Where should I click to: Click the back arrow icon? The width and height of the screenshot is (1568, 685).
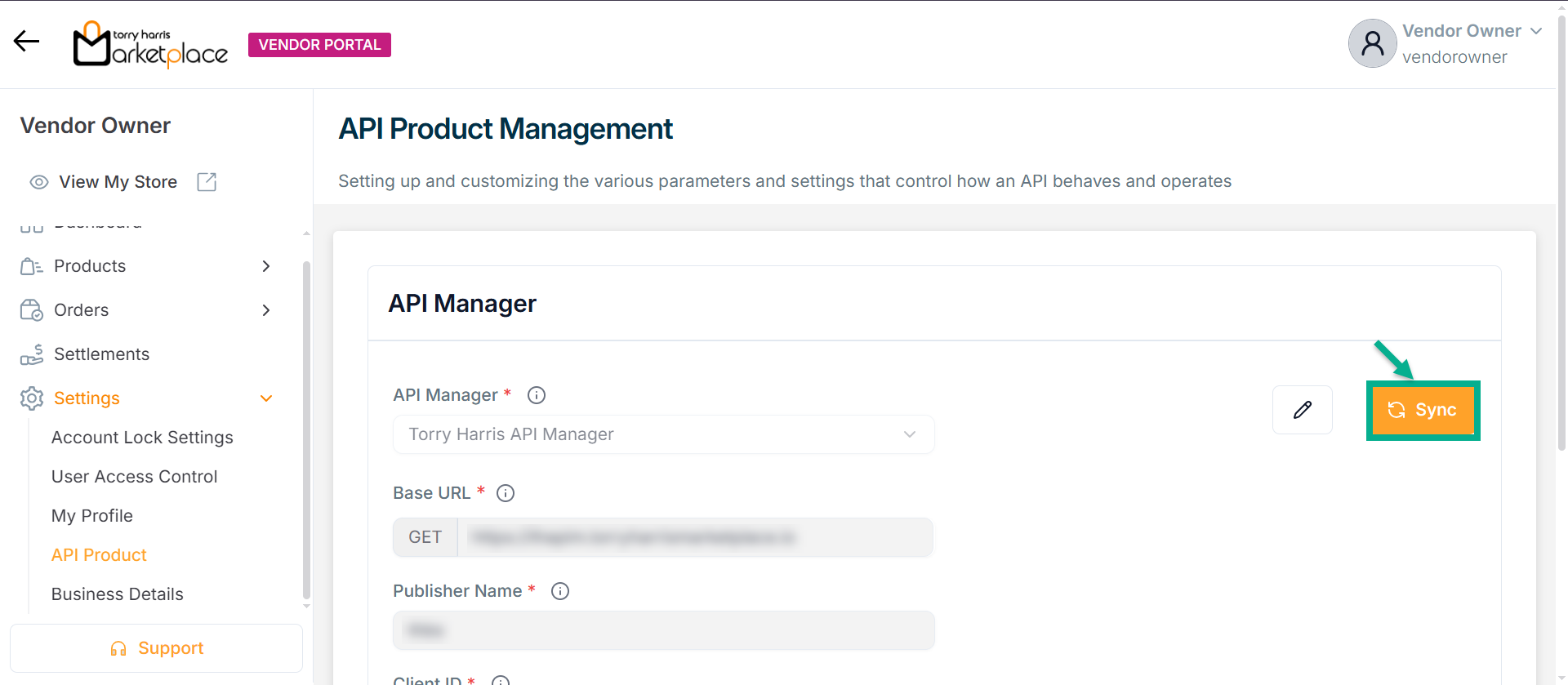click(x=26, y=41)
